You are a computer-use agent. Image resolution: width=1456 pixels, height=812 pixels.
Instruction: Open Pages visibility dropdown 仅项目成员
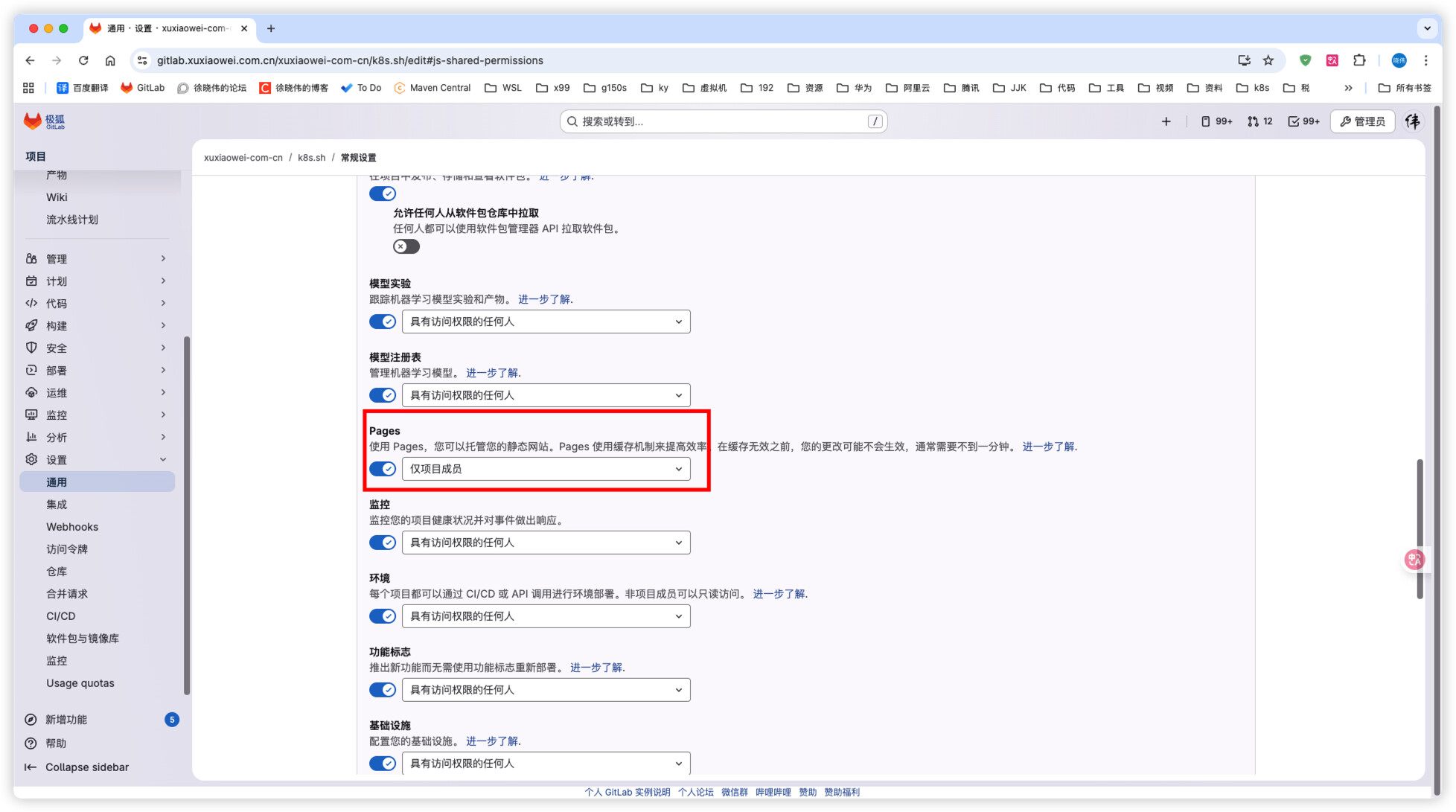click(546, 469)
